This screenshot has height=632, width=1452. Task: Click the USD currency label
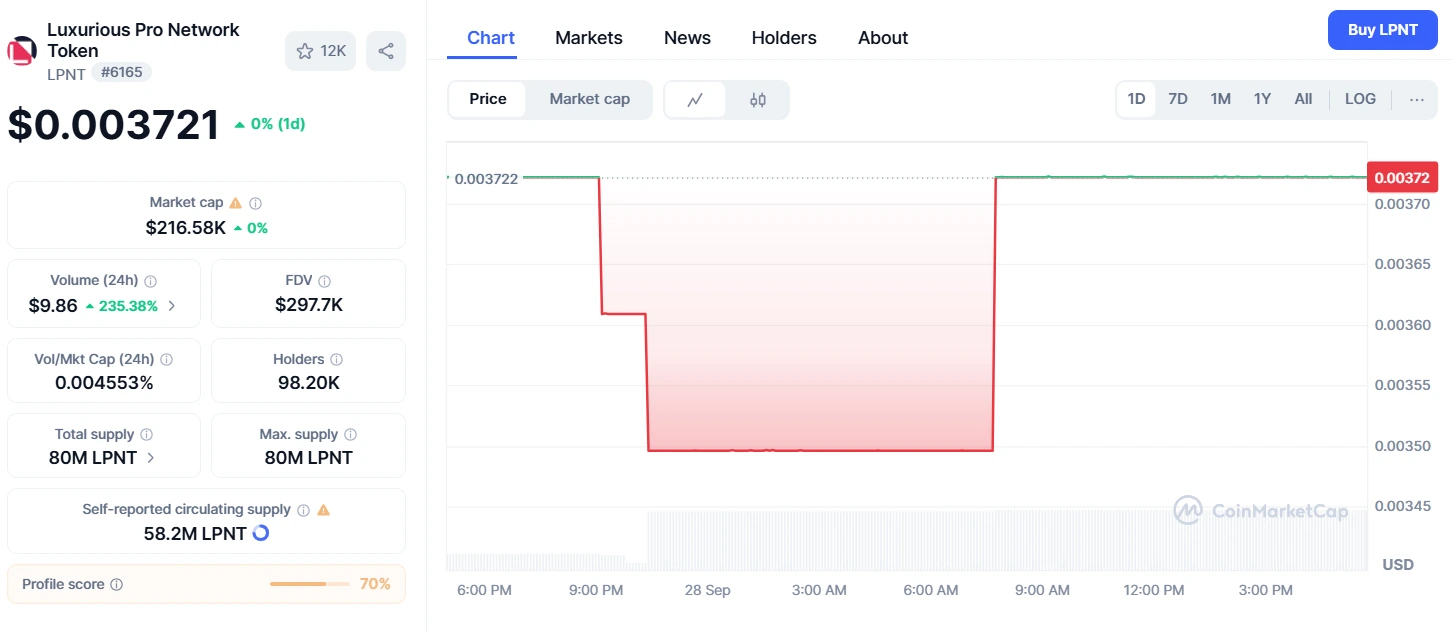point(1398,565)
